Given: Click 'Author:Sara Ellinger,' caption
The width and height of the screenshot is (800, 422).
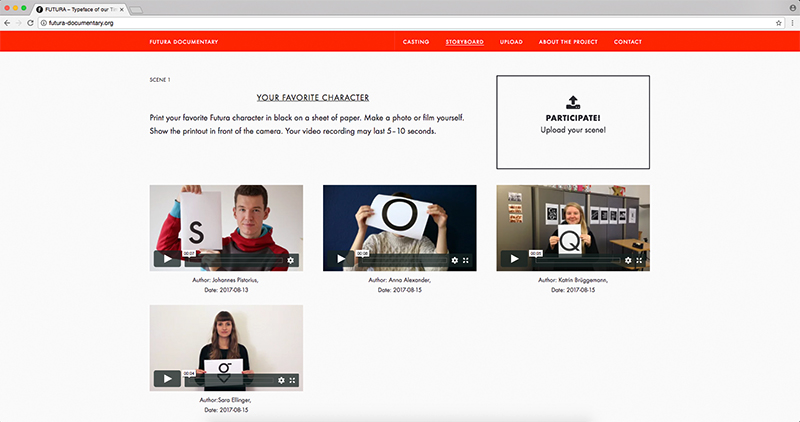Looking at the screenshot, I should 225,400.
